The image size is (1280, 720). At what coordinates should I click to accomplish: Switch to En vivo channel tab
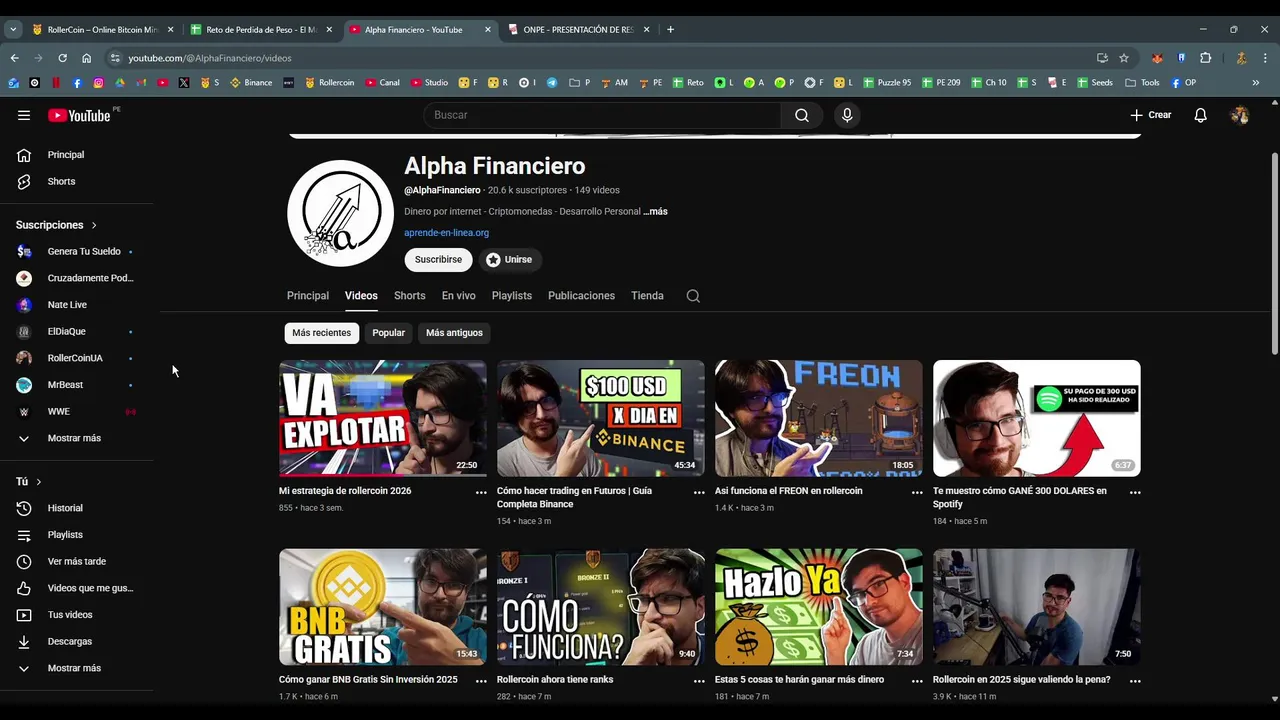click(x=459, y=296)
